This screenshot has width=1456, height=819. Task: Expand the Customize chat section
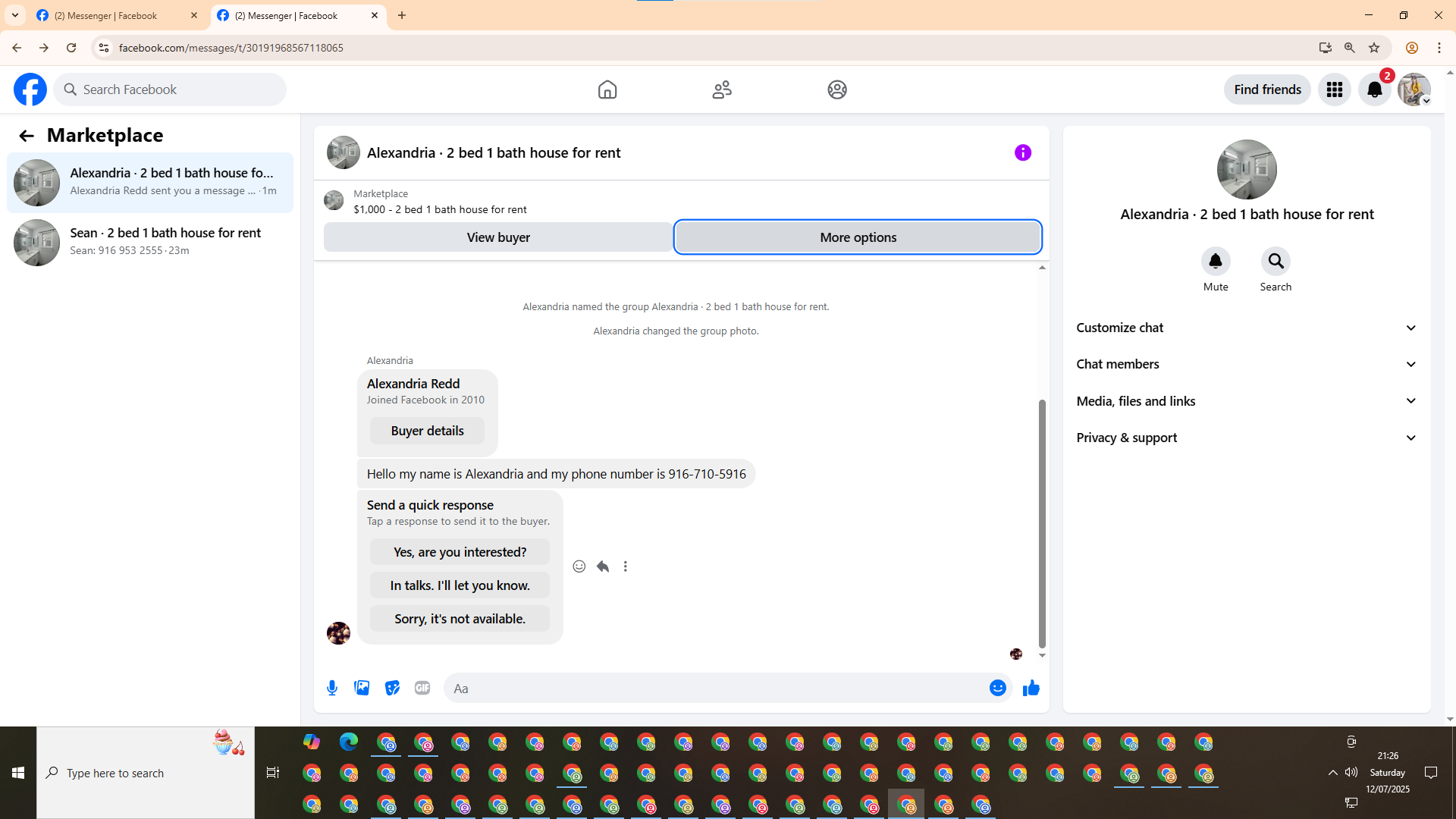click(1247, 328)
